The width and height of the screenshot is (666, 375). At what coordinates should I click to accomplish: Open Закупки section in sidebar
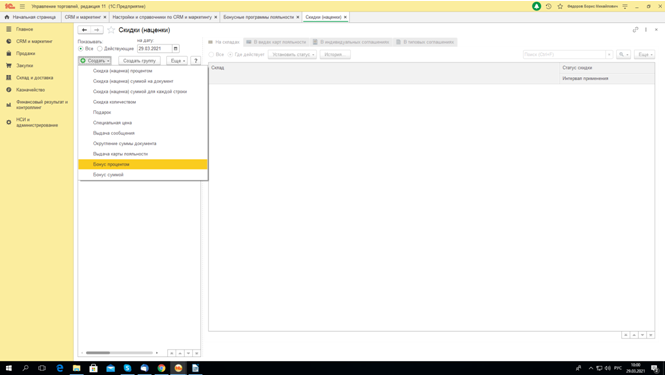[24, 66]
